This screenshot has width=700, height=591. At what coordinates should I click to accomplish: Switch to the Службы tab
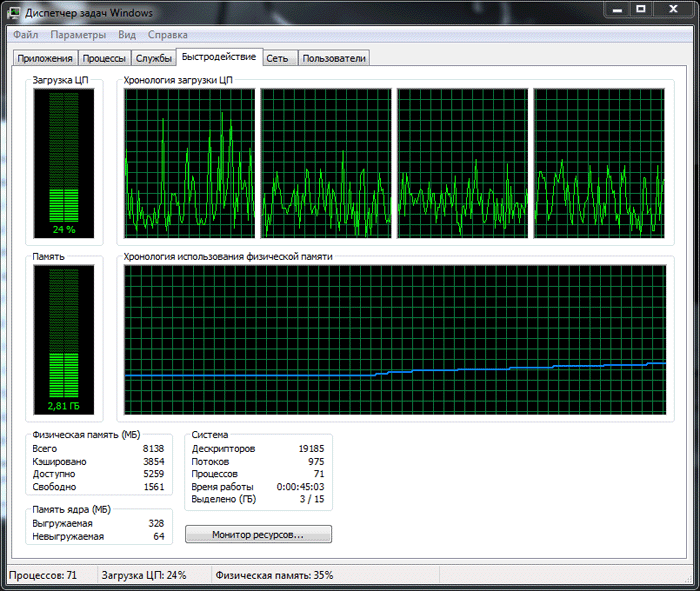(x=154, y=58)
